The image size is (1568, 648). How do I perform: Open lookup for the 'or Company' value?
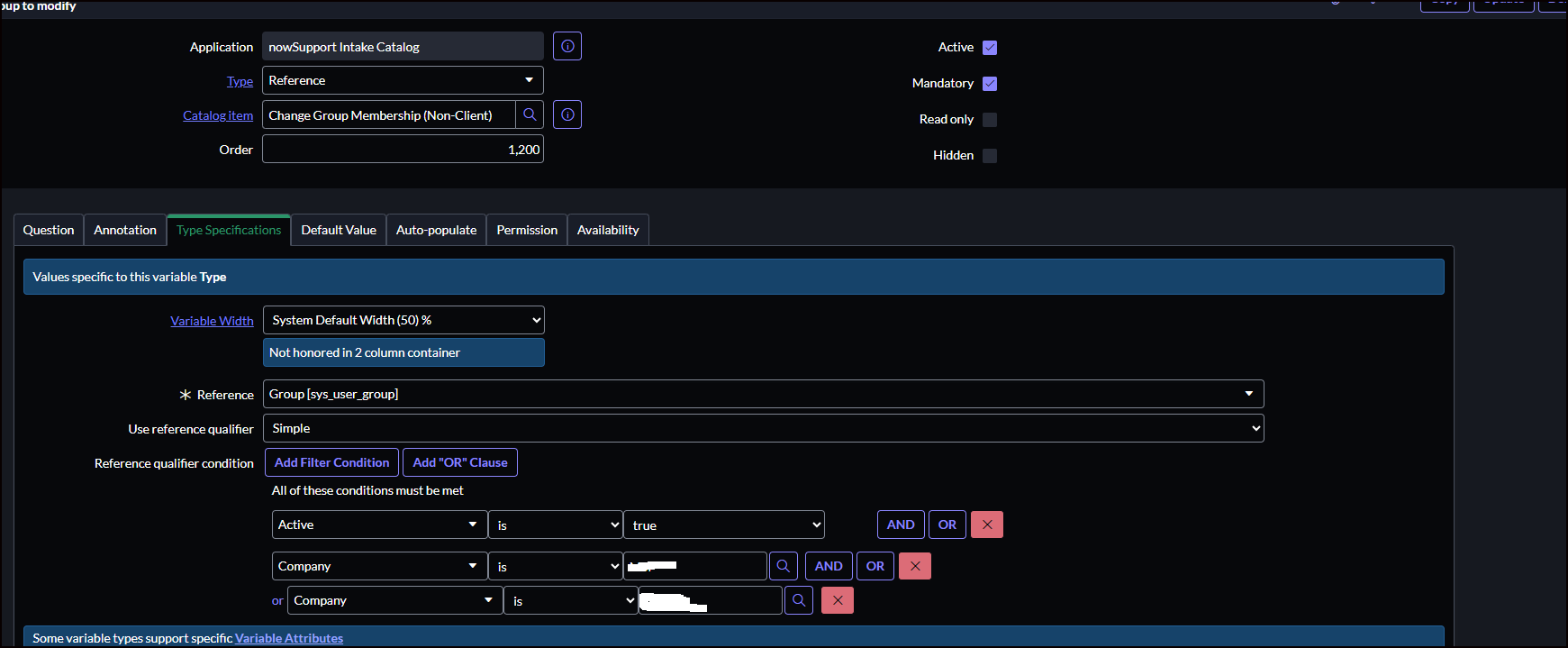(x=799, y=600)
